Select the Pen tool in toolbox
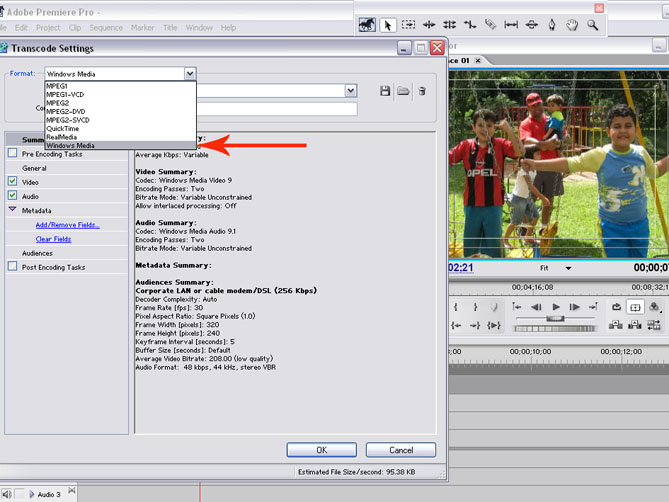This screenshot has width=669, height=502. point(551,25)
